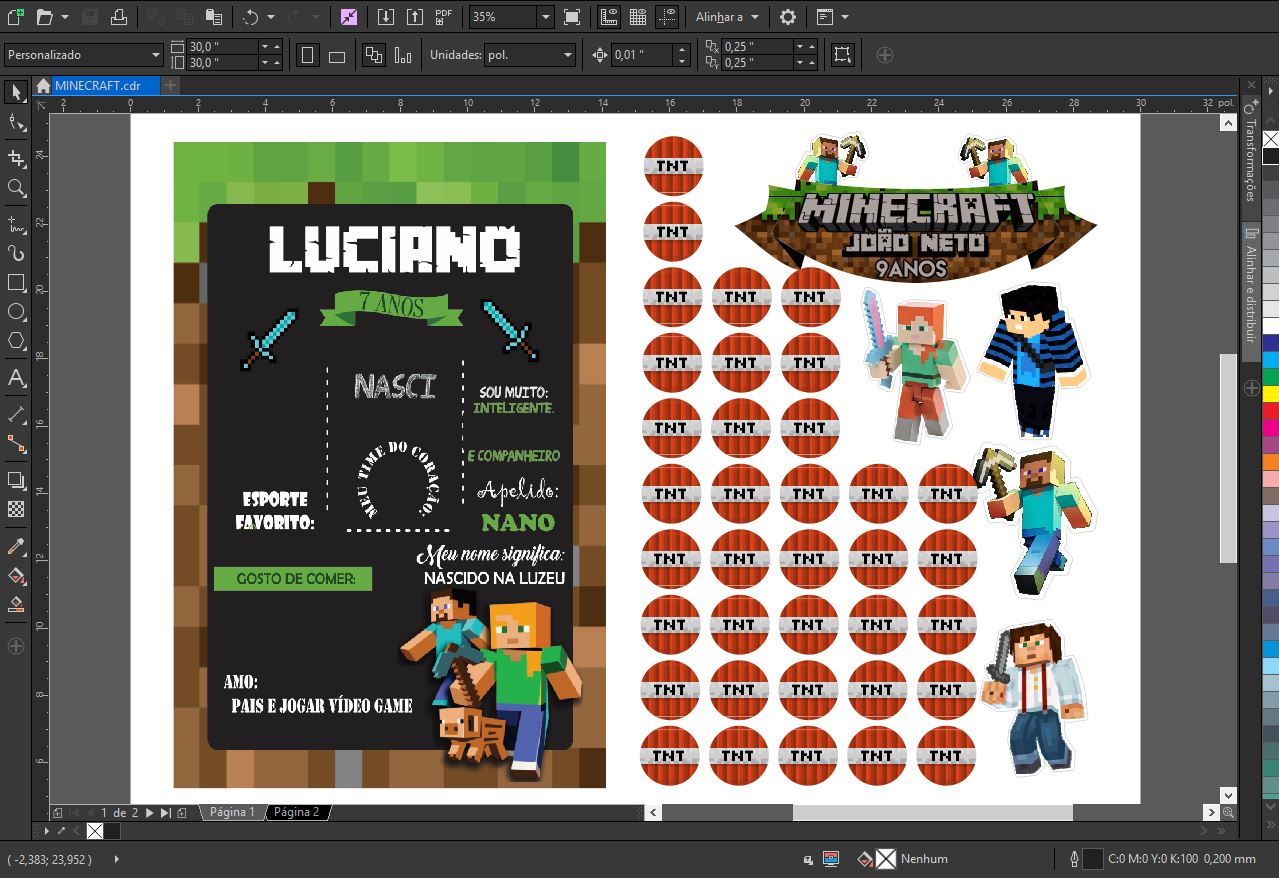Image resolution: width=1279 pixels, height=878 pixels.
Task: Open the zoom level dropdown
Action: pyautogui.click(x=545, y=17)
